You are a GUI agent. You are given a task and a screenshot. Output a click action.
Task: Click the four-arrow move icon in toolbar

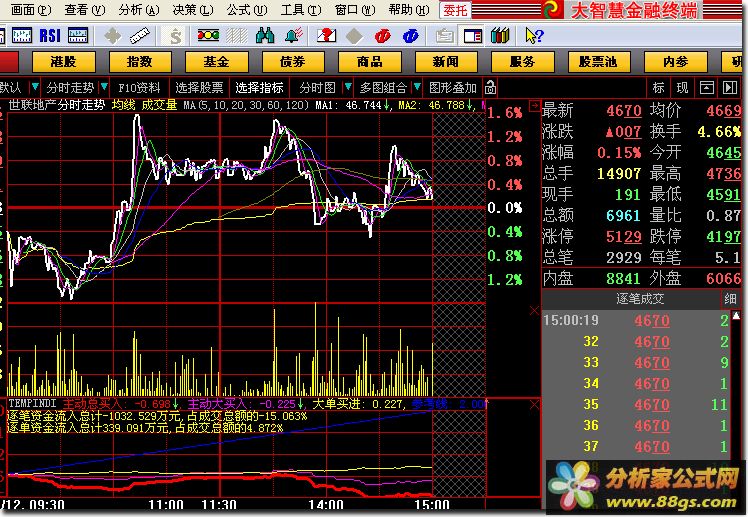point(112,36)
